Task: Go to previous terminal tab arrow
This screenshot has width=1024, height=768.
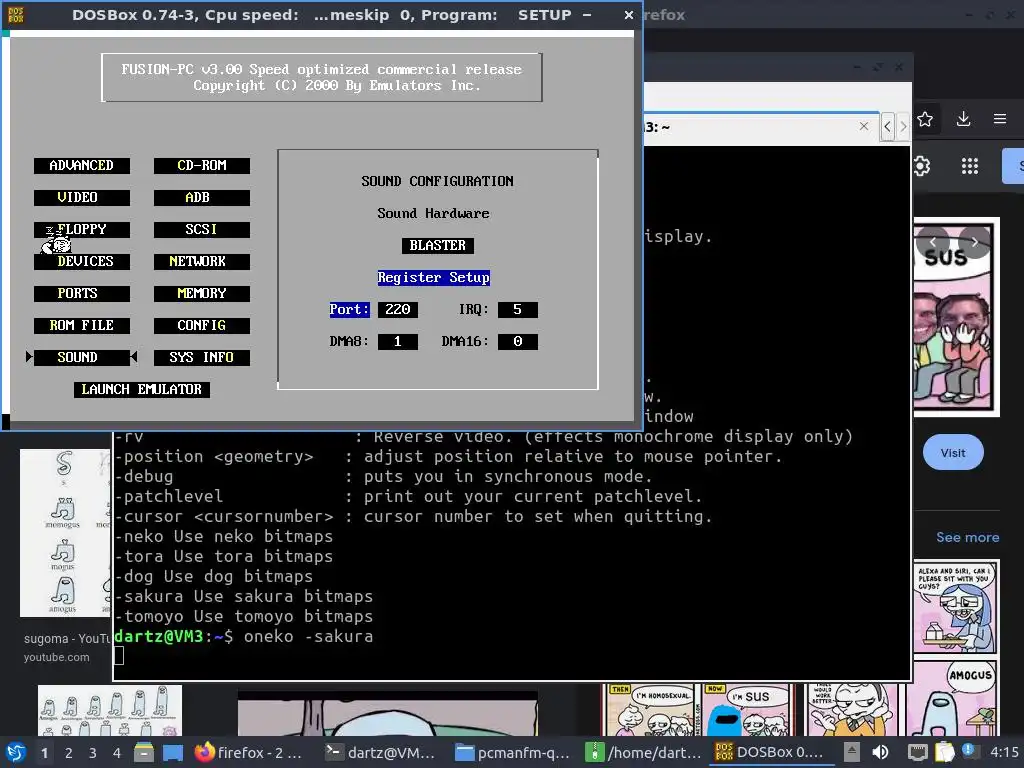Action: [x=887, y=126]
